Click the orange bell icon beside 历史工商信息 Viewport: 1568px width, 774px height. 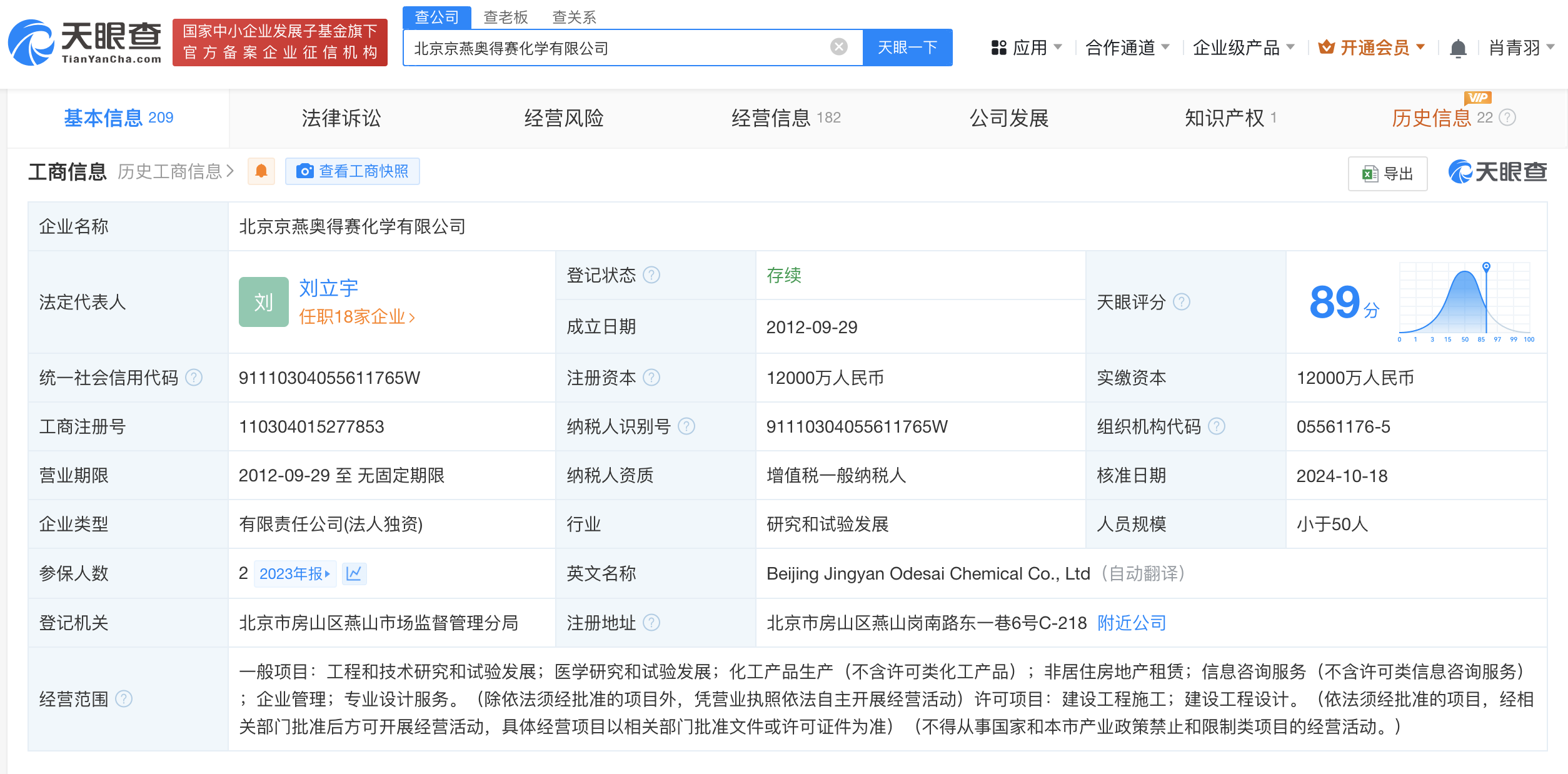261,171
